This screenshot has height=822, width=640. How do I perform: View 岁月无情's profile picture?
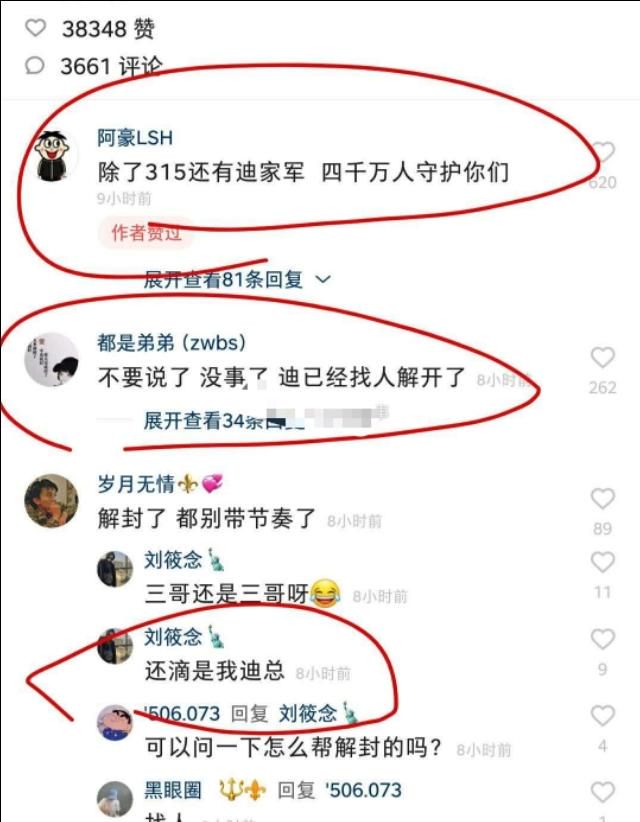point(51,500)
